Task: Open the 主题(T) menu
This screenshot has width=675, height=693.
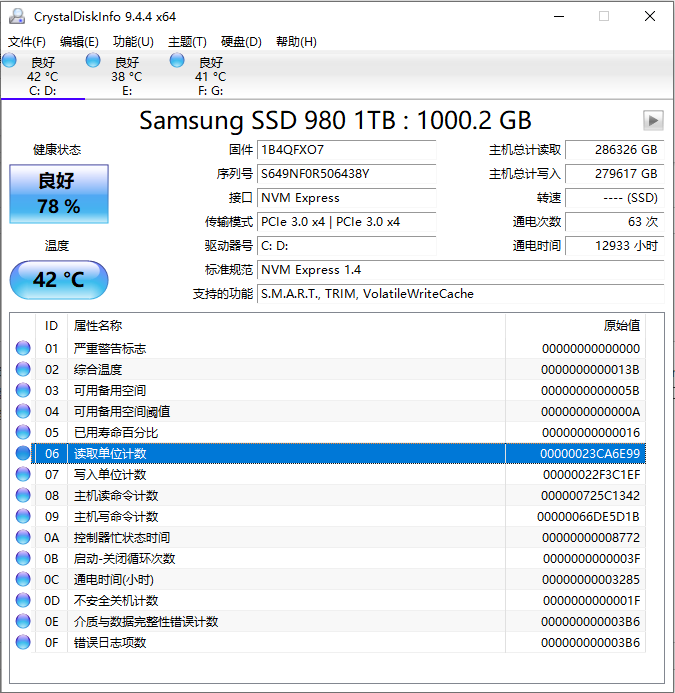Action: [187, 42]
